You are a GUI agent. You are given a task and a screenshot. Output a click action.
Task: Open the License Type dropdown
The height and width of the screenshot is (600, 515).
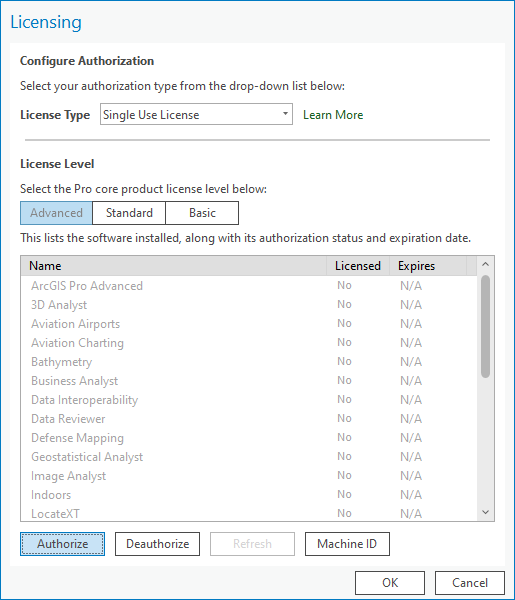pyautogui.click(x=196, y=114)
